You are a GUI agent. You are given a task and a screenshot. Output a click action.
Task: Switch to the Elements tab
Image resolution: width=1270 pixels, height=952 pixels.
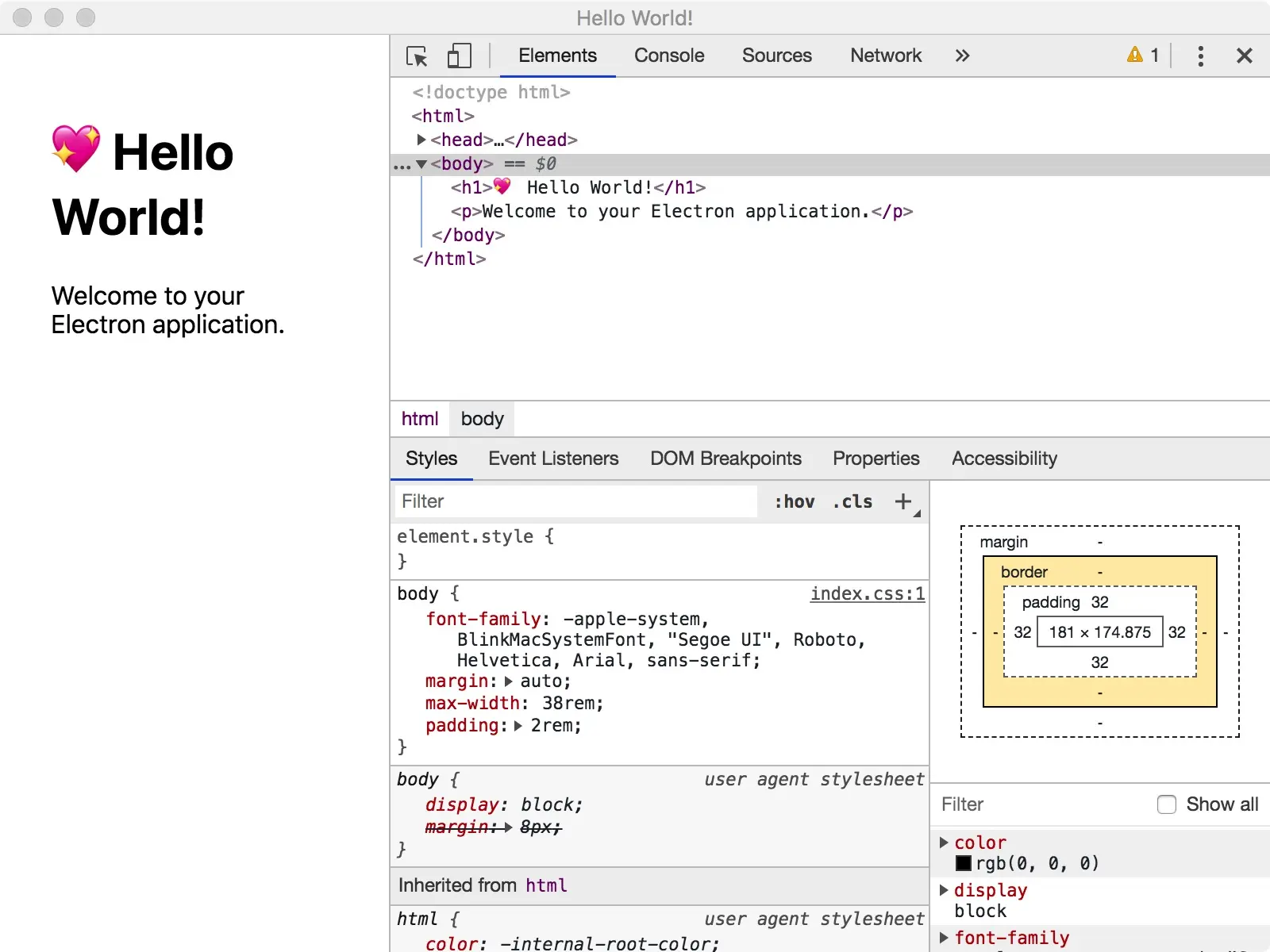coord(557,56)
